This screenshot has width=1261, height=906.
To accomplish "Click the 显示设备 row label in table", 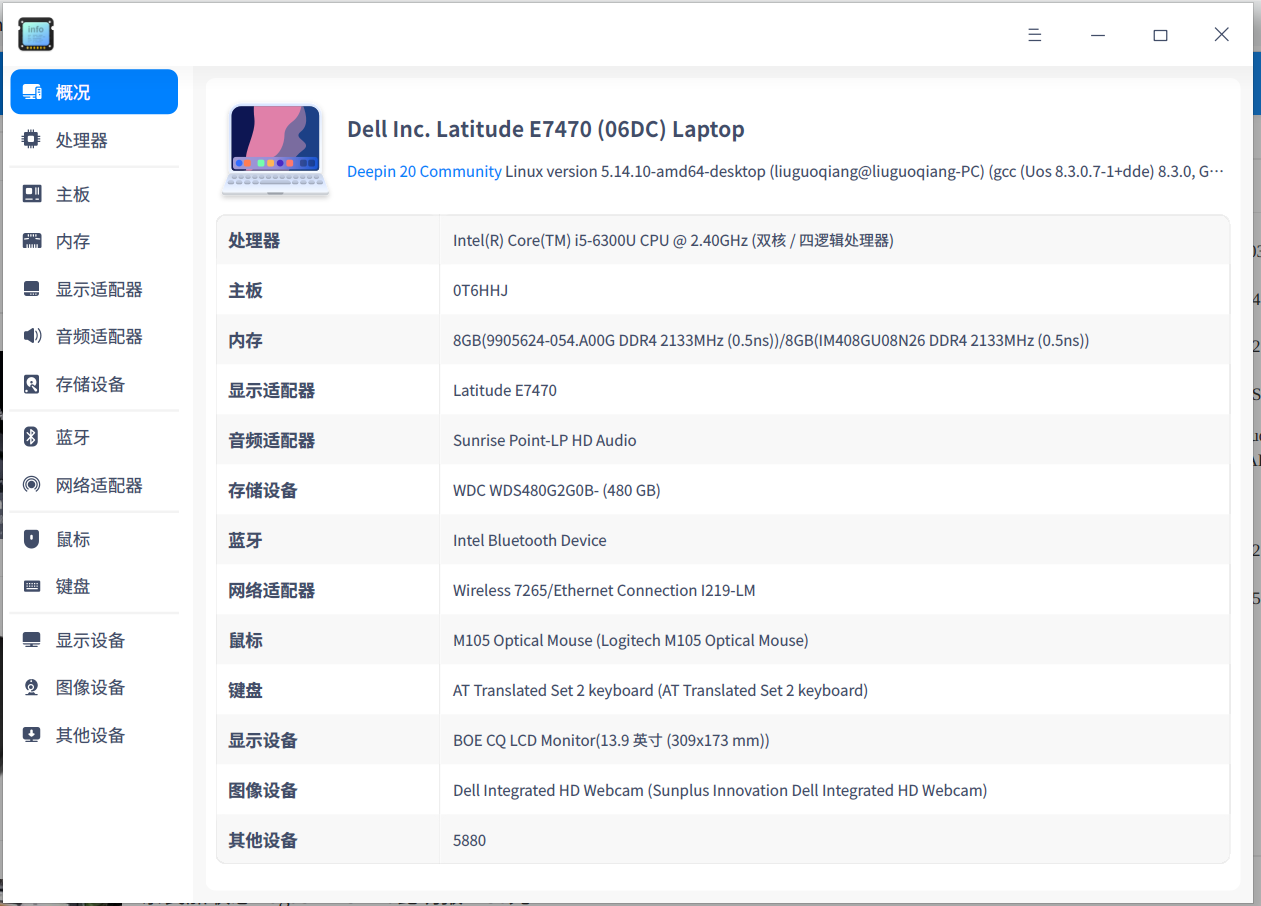I will 263,740.
